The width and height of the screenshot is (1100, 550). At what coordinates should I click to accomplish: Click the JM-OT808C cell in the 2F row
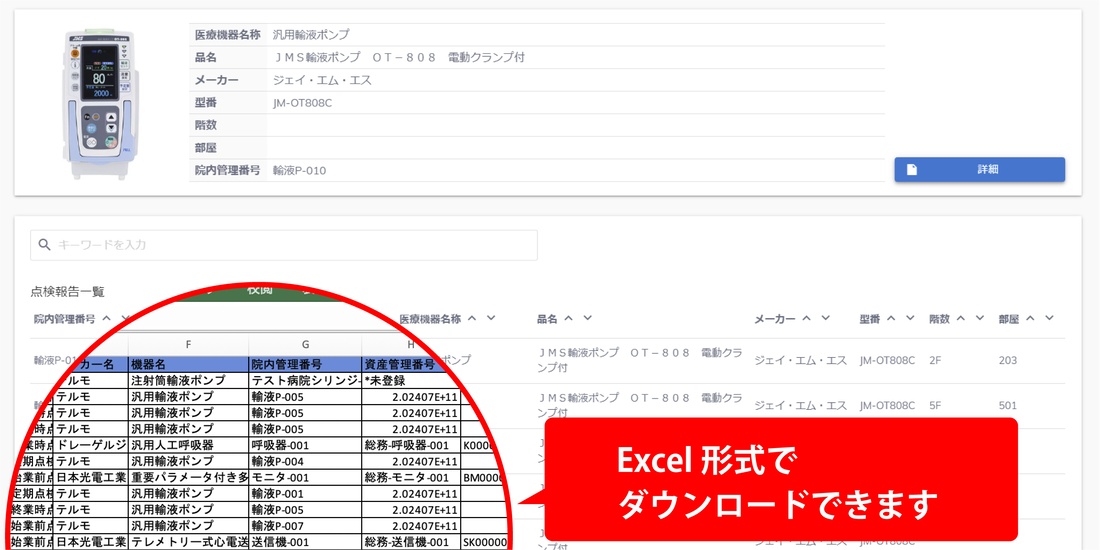click(x=887, y=361)
